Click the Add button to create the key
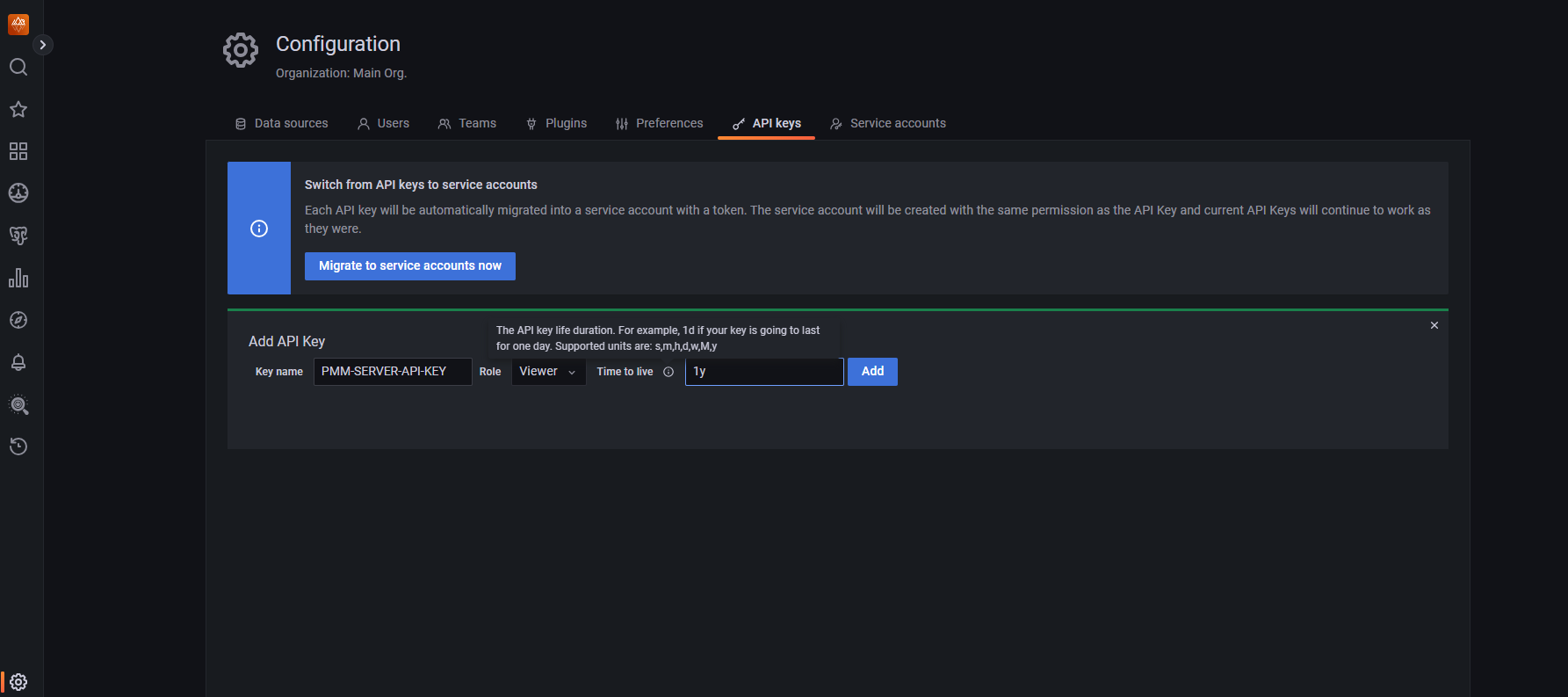This screenshot has width=1568, height=697. tap(871, 371)
